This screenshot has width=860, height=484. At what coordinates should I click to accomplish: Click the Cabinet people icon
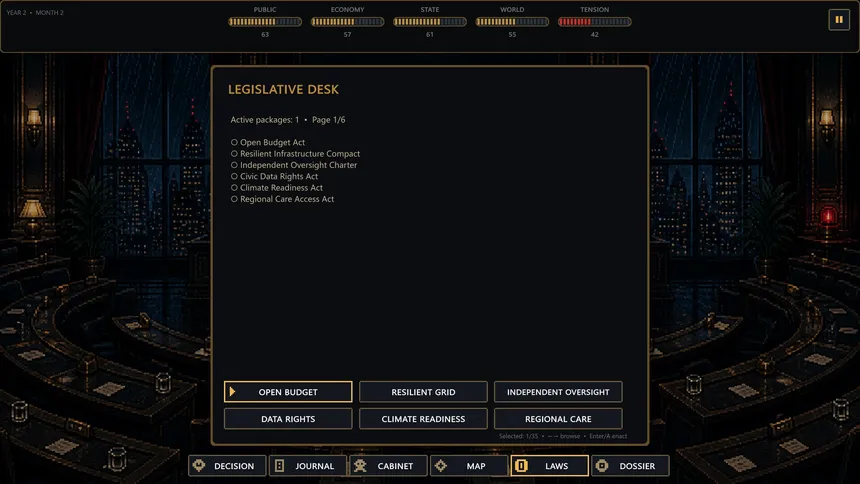(x=360, y=465)
